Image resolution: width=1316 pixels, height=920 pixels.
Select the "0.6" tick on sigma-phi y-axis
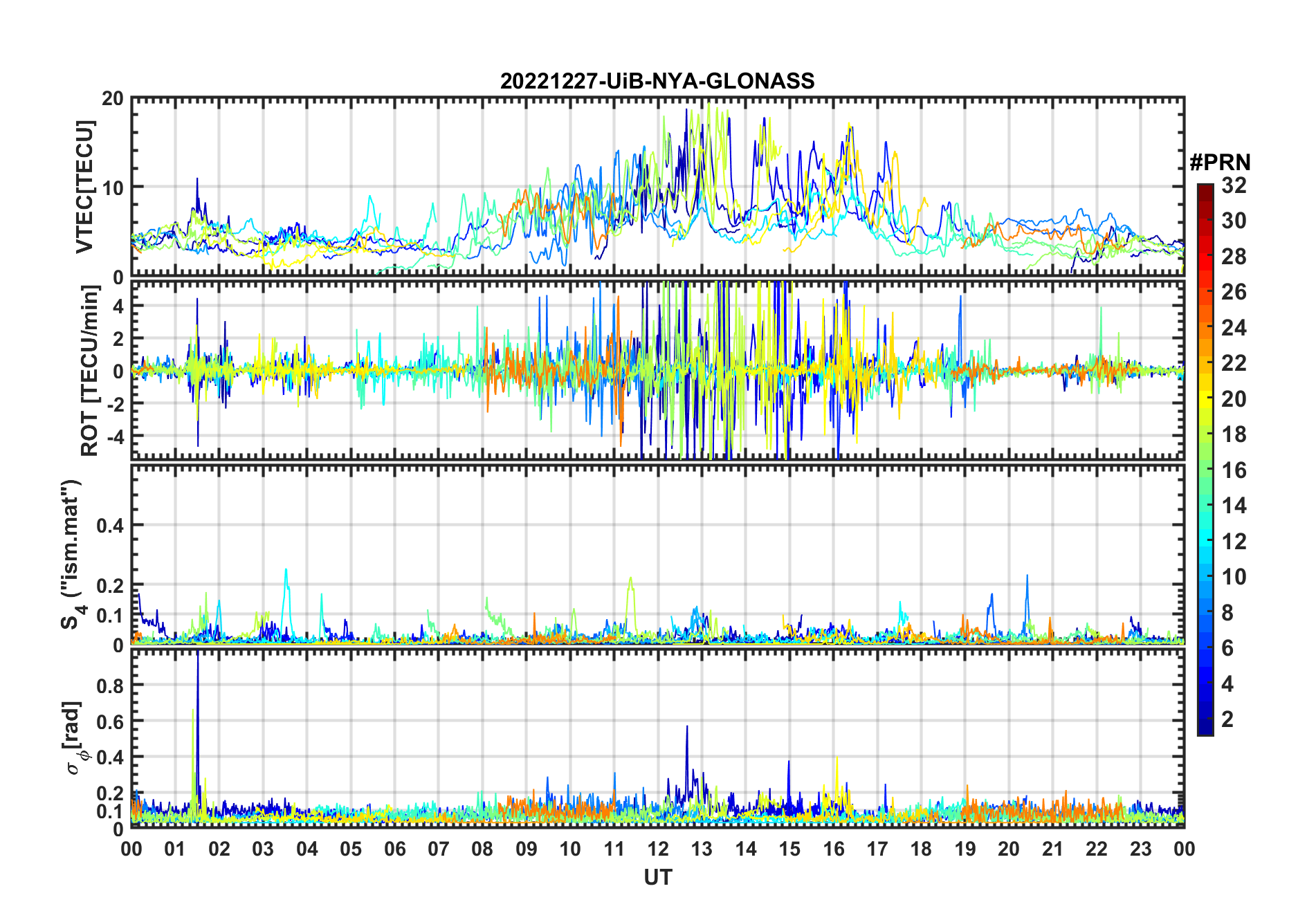110,721
